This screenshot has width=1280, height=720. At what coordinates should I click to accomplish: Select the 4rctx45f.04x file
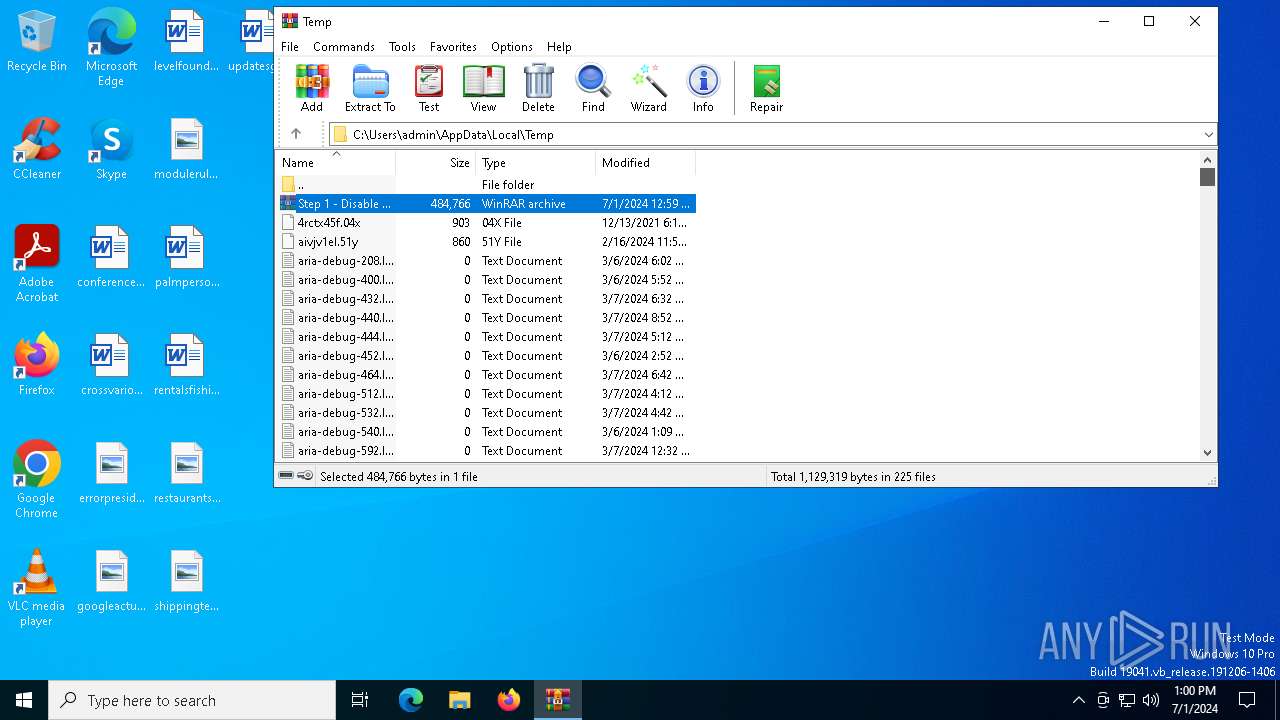(486, 222)
